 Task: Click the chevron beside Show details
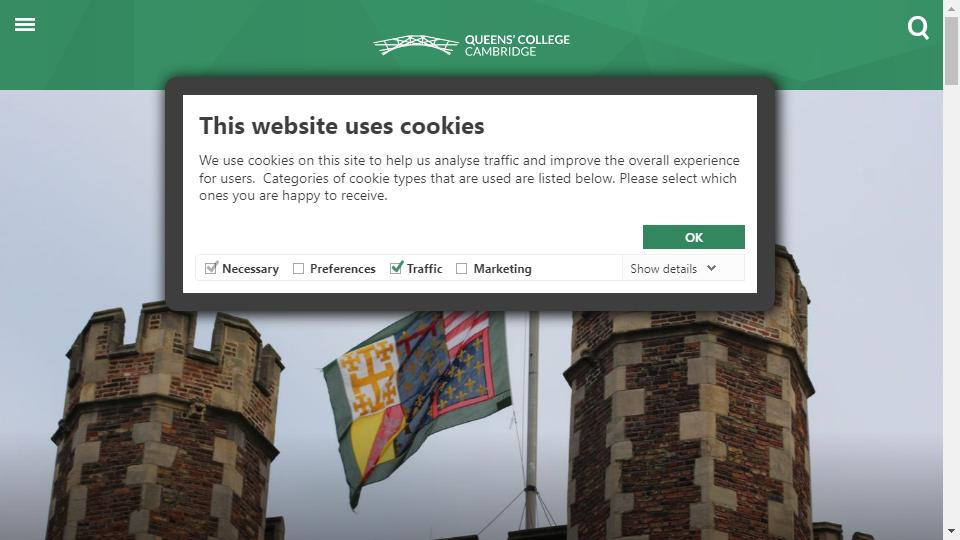click(711, 268)
